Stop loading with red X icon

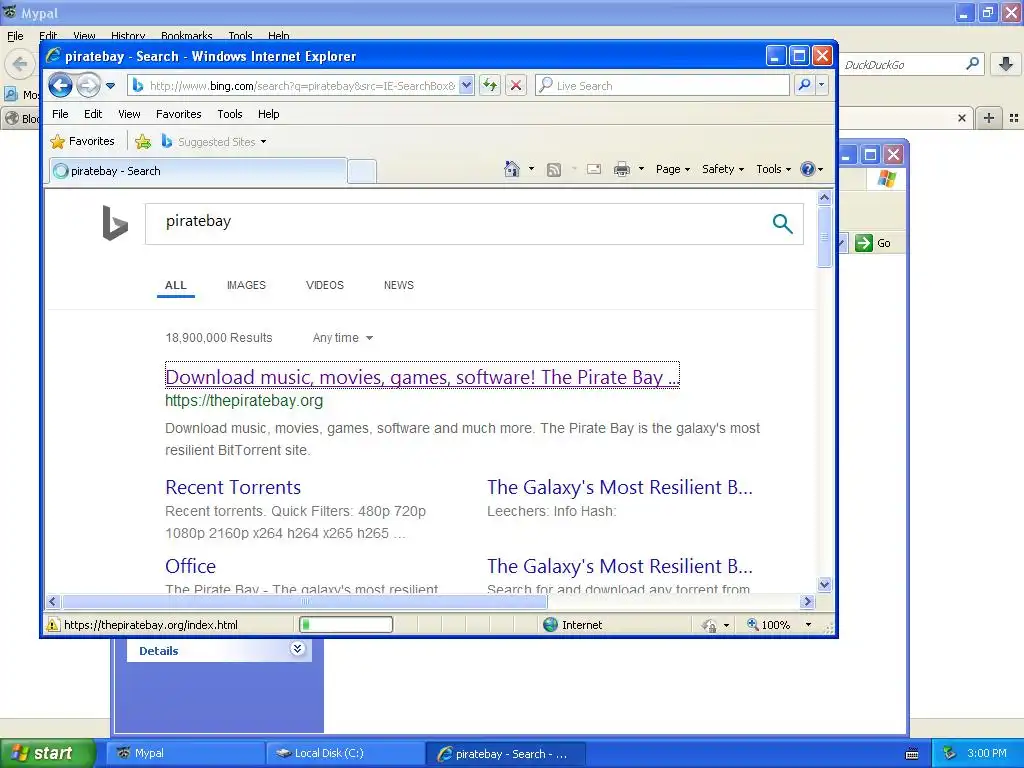click(516, 86)
